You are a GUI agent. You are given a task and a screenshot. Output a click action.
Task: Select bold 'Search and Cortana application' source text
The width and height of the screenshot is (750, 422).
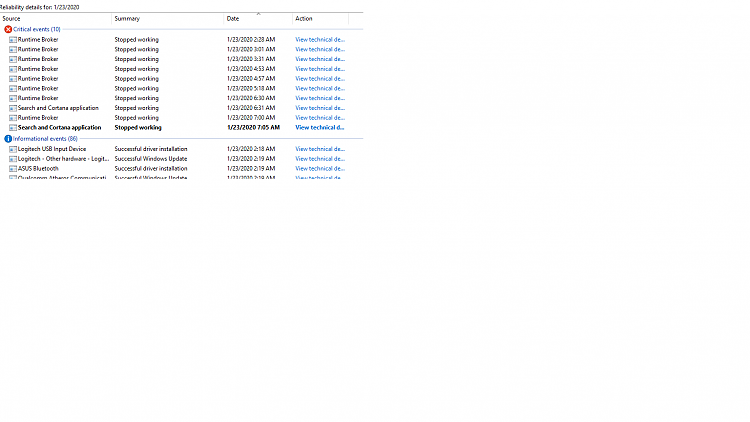pos(59,128)
